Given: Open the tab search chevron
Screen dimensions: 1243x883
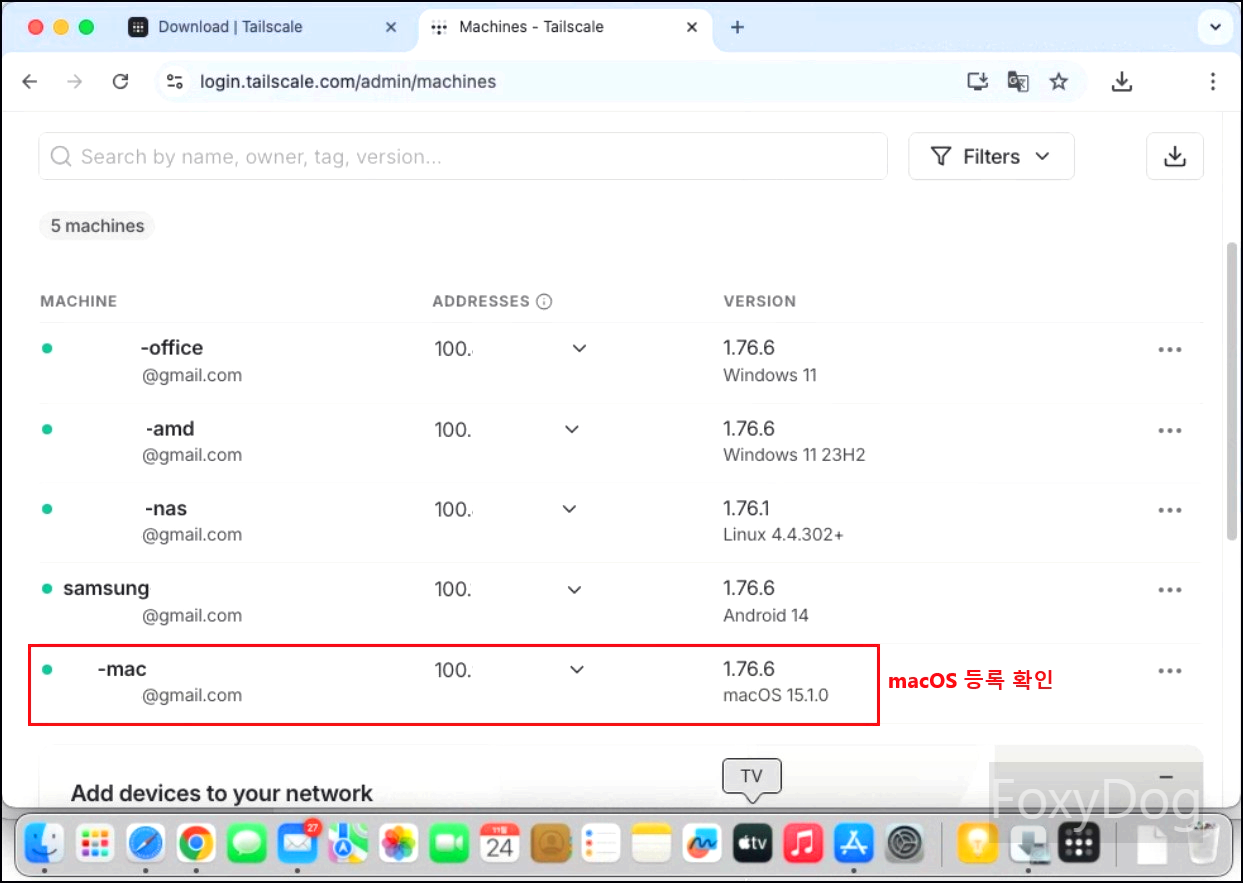Looking at the screenshot, I should tap(1215, 27).
